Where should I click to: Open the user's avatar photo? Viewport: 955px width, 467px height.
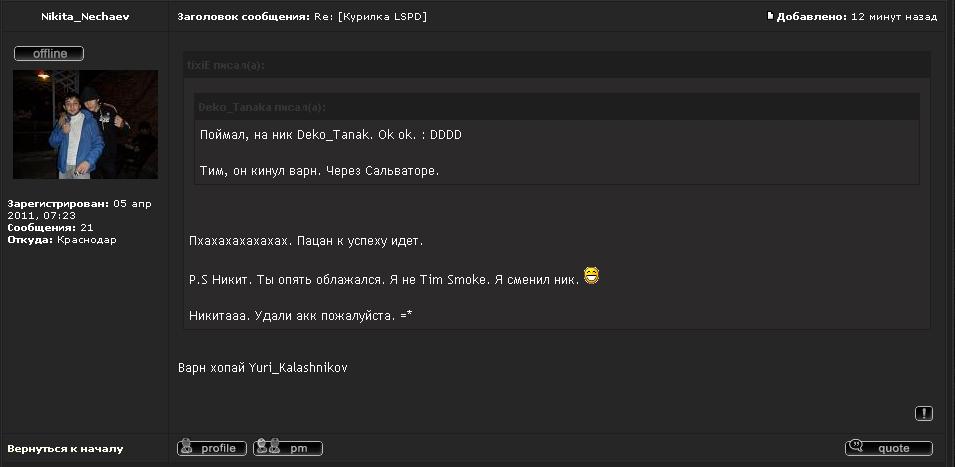[85, 124]
